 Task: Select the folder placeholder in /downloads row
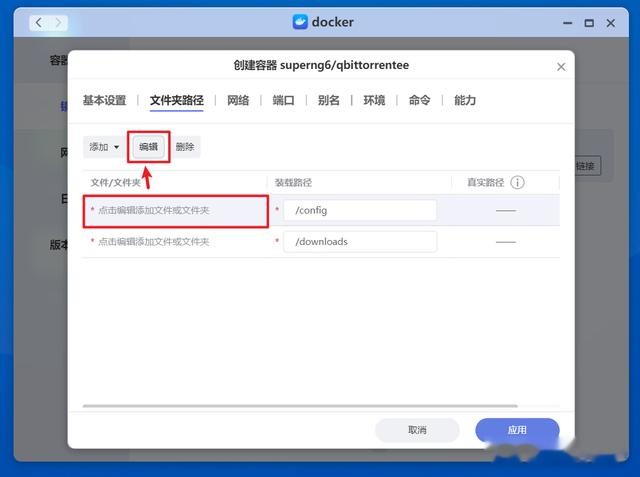tap(154, 242)
